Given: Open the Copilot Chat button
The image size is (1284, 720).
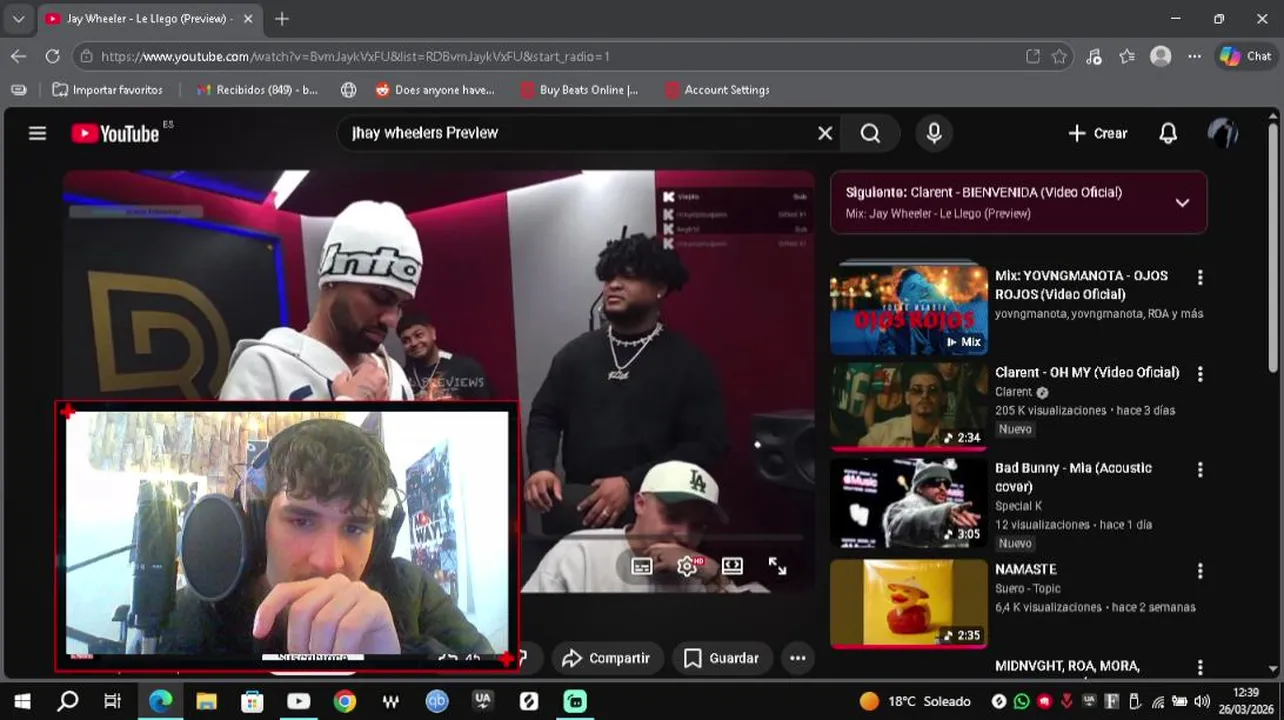Looking at the screenshot, I should point(1245,57).
